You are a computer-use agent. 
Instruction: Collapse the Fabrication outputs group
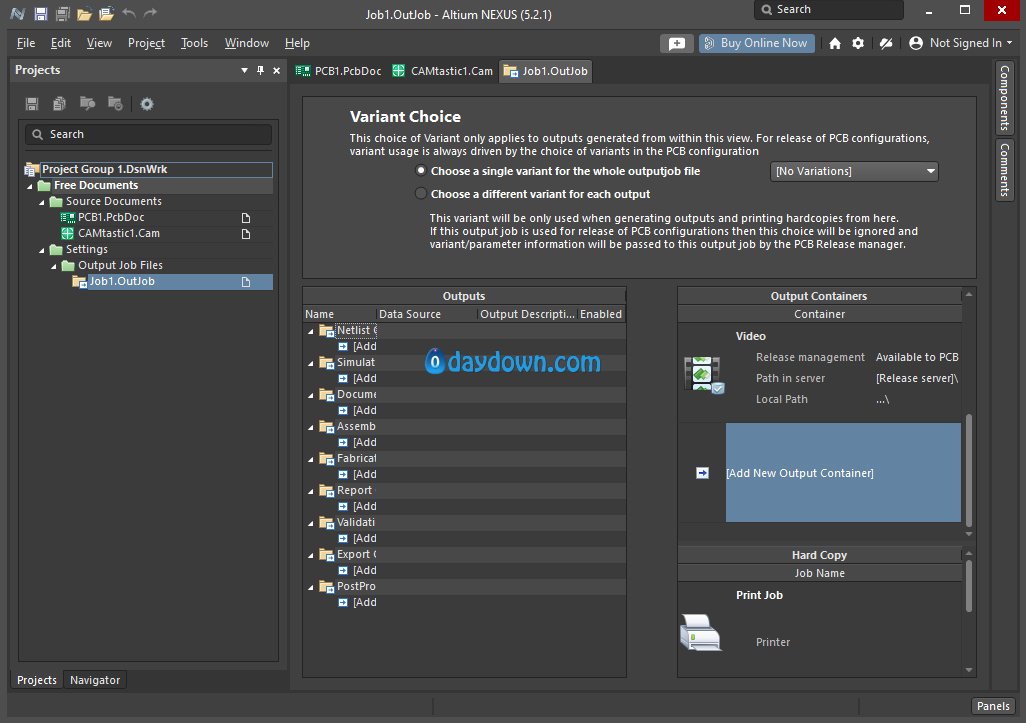click(x=310, y=459)
